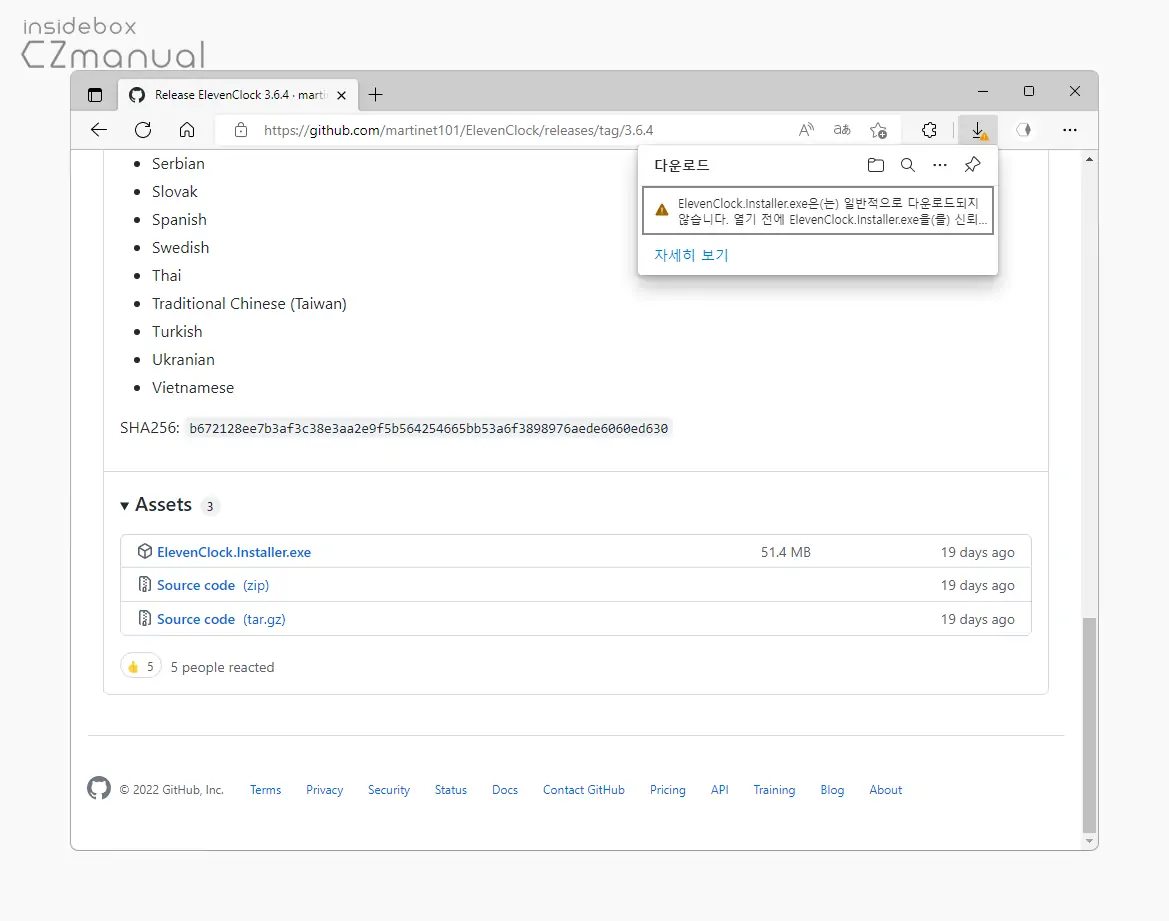
Task: Open the About footer link
Action: pos(886,790)
